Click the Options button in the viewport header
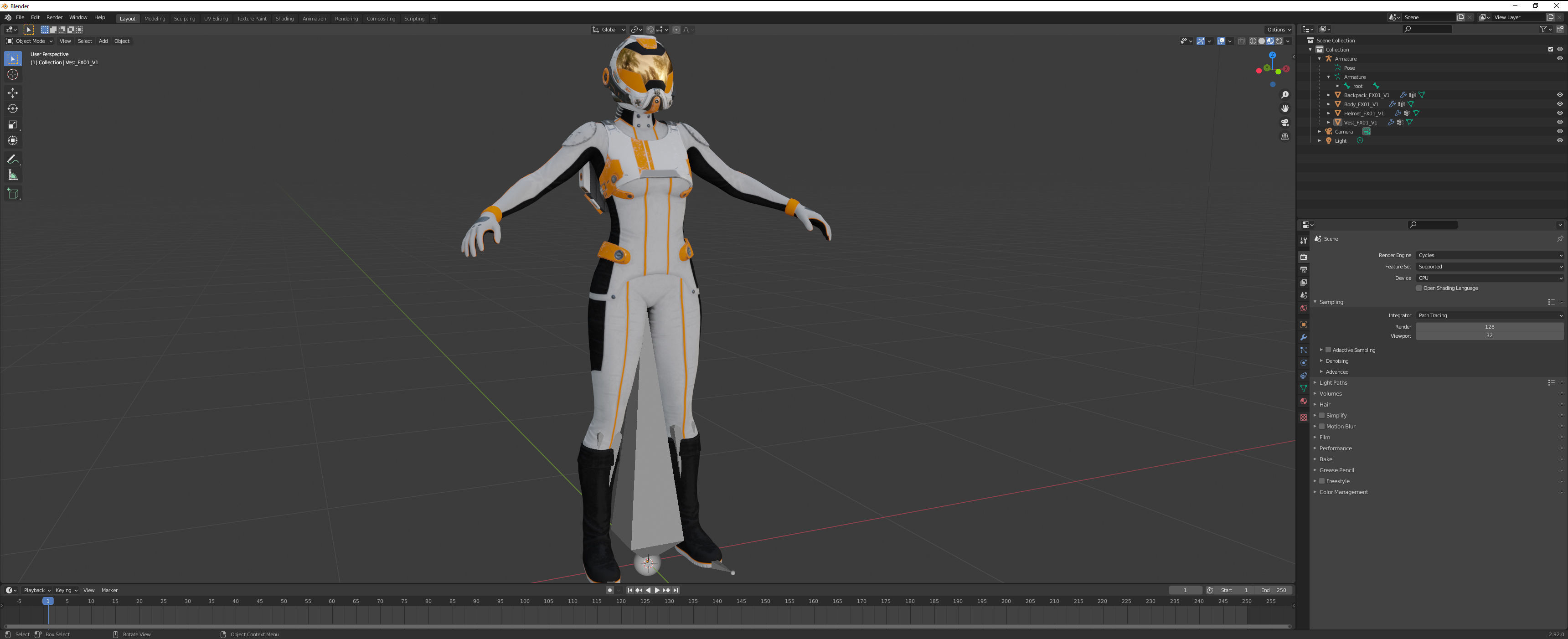This screenshot has height=639, width=1568. (x=1278, y=30)
